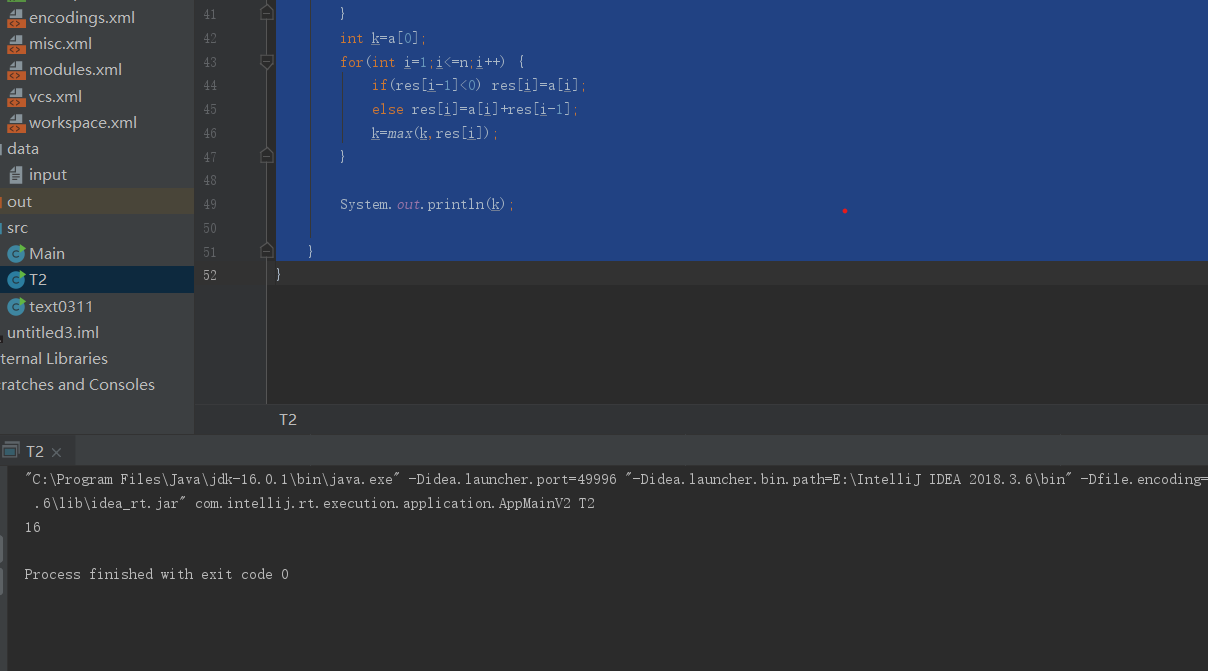Open modules.xml from the project tree

tap(75, 70)
